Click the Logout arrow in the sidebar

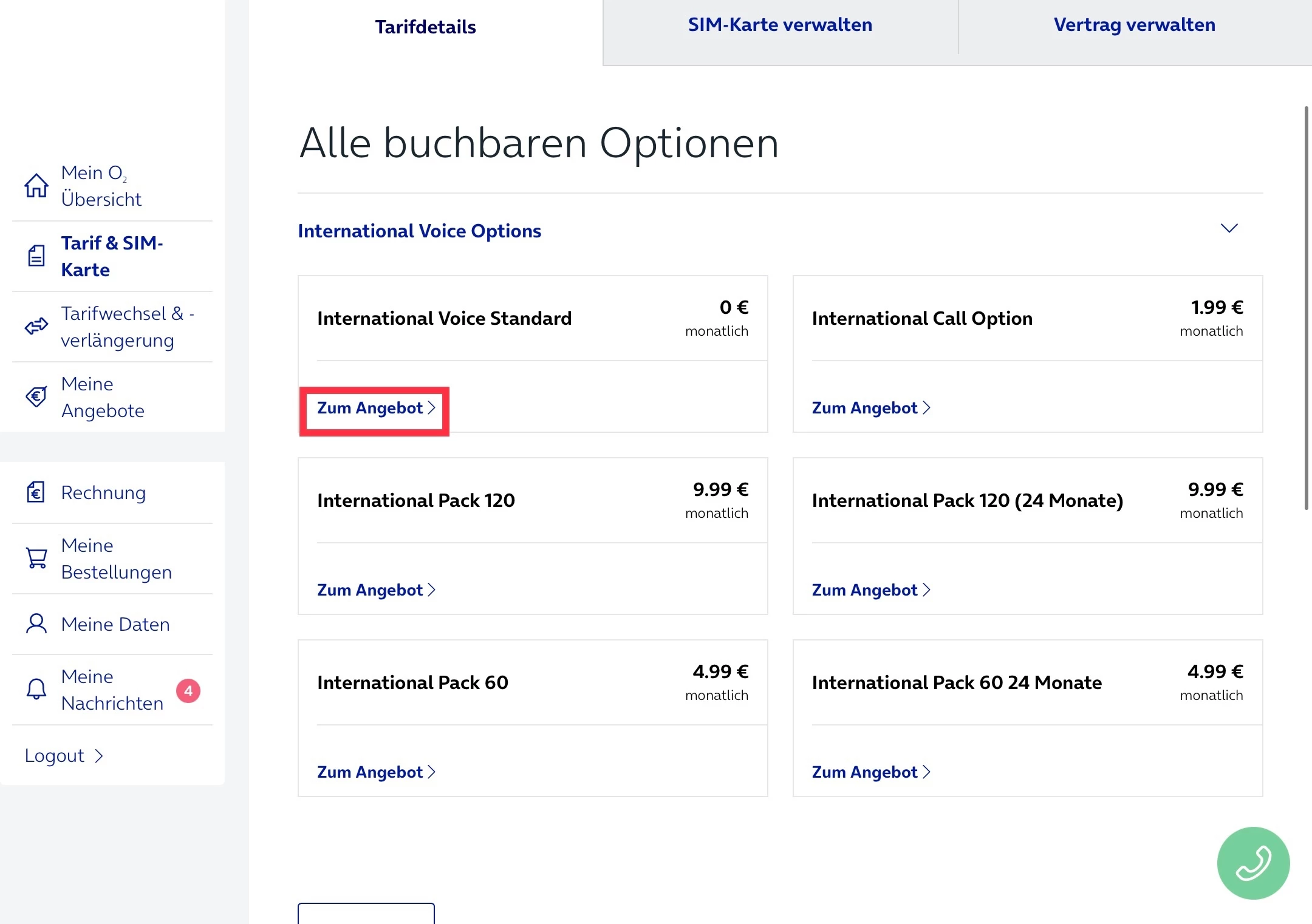(99, 756)
